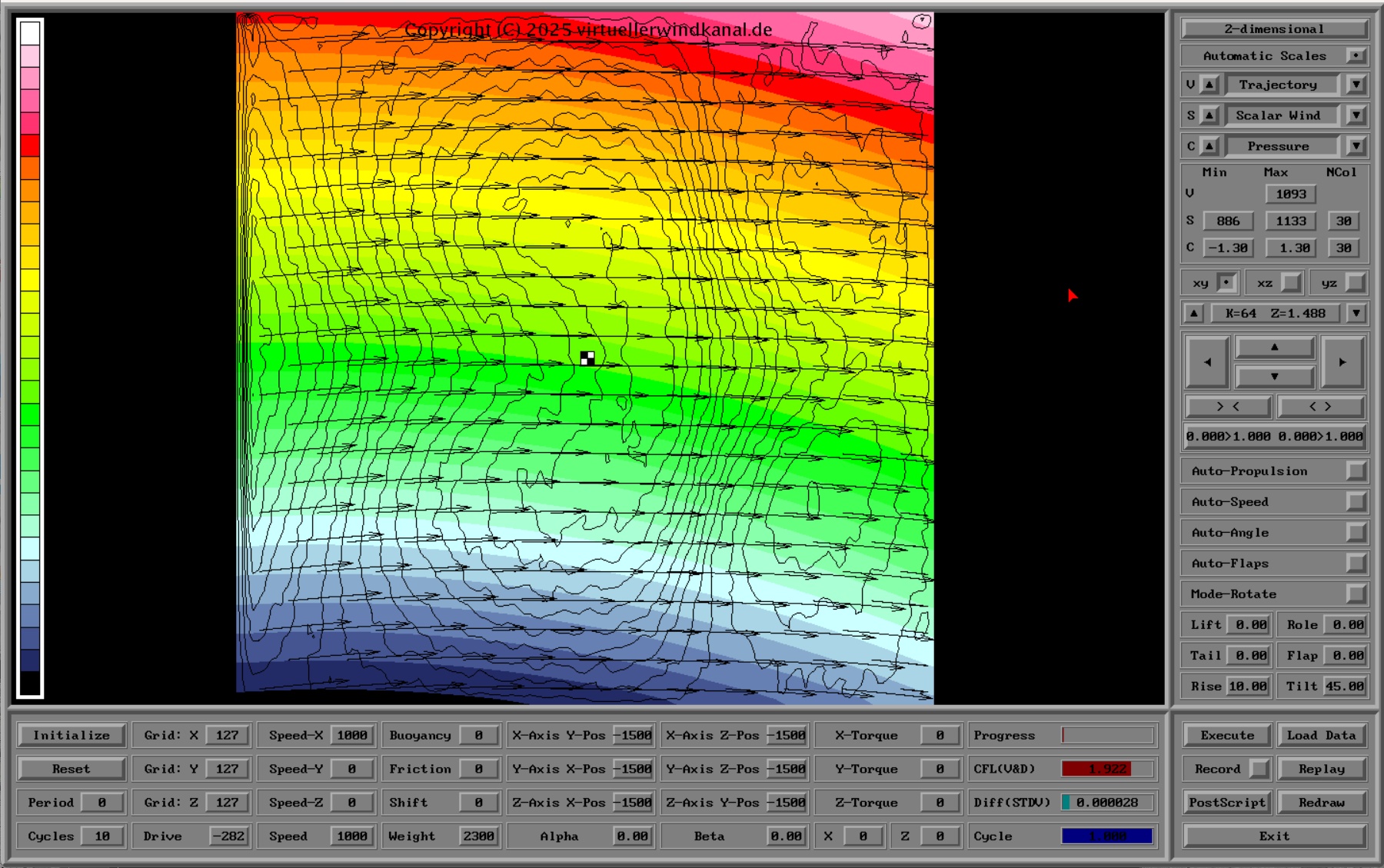Viewport: 1384px width, 868px height.
Task: Click the Weight input field
Action: tap(478, 836)
